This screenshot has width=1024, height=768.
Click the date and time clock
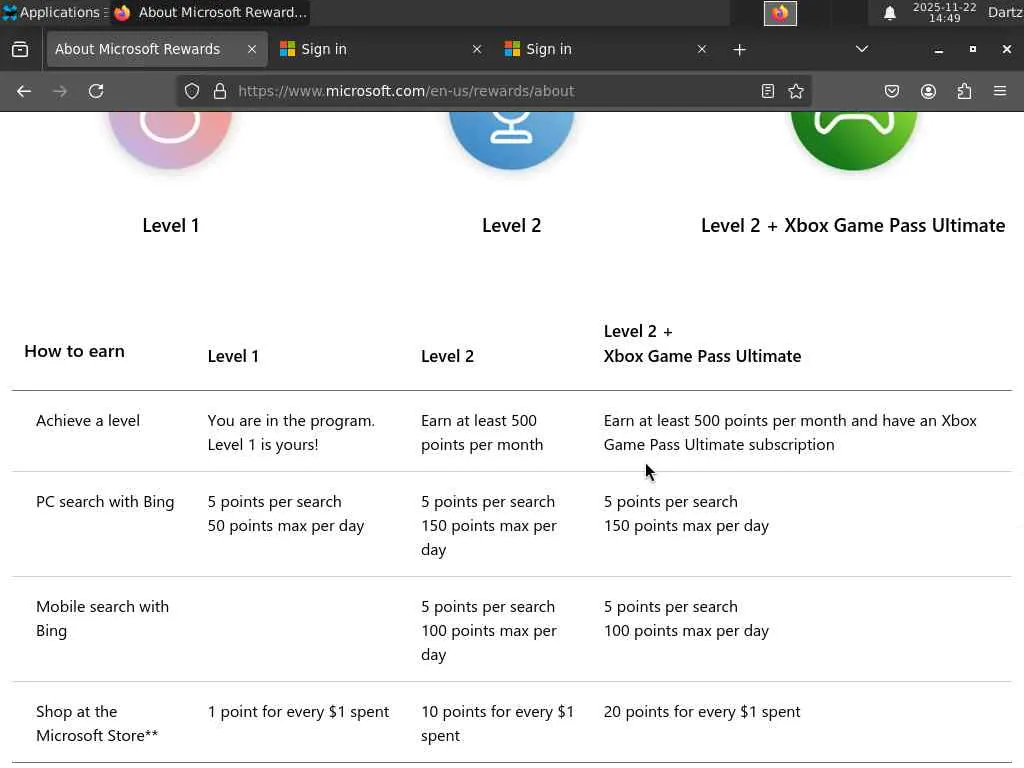(x=944, y=12)
